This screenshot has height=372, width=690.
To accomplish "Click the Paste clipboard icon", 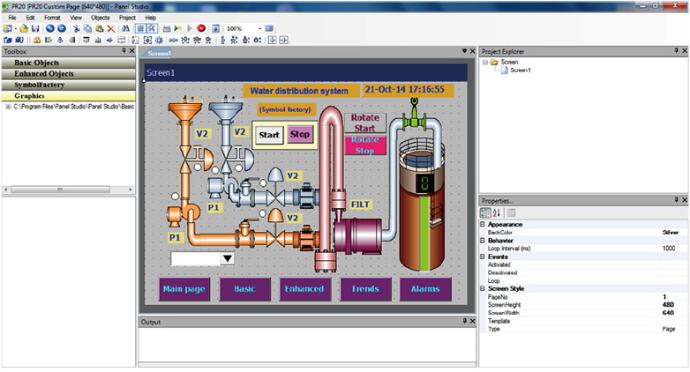I will pyautogui.click(x=99, y=28).
